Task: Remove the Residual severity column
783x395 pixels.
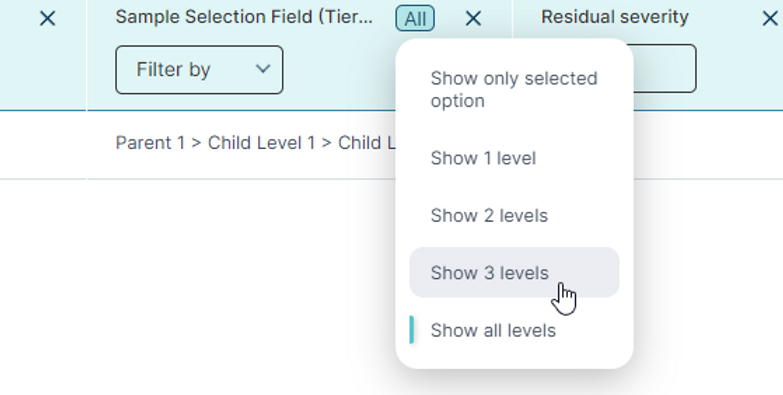Action: 770,19
